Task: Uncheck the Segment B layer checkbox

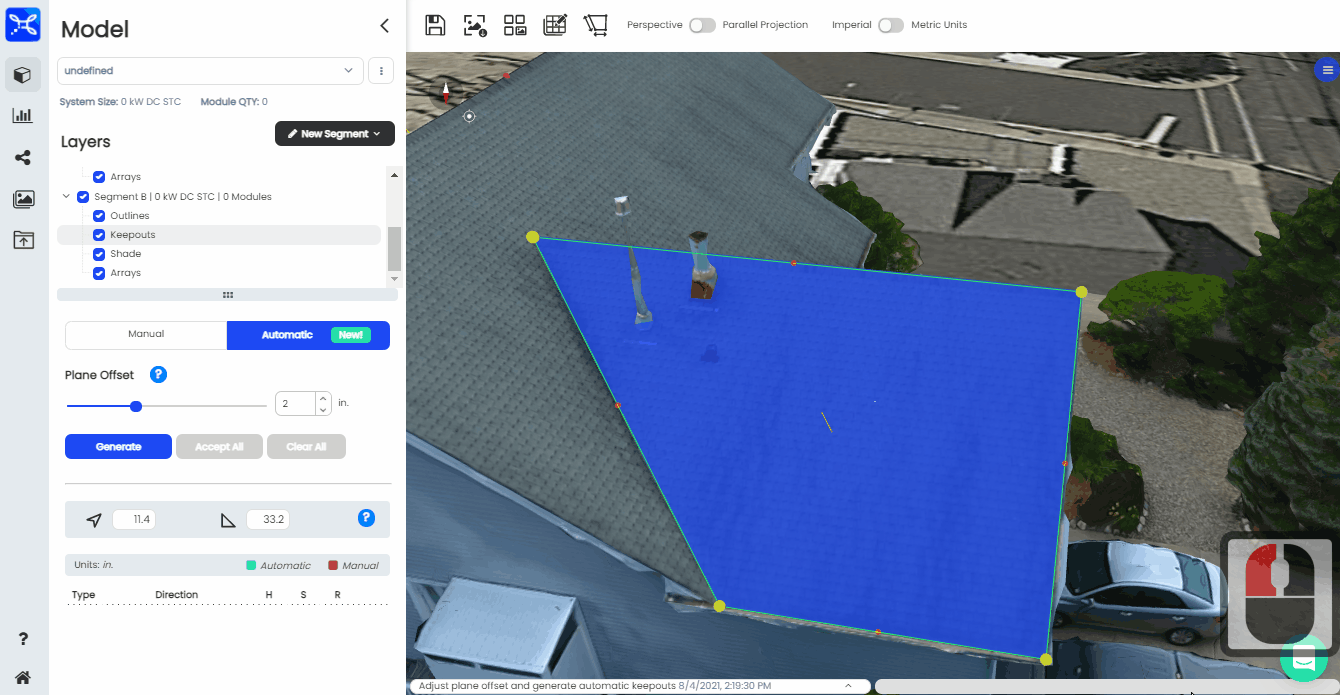Action: click(83, 197)
